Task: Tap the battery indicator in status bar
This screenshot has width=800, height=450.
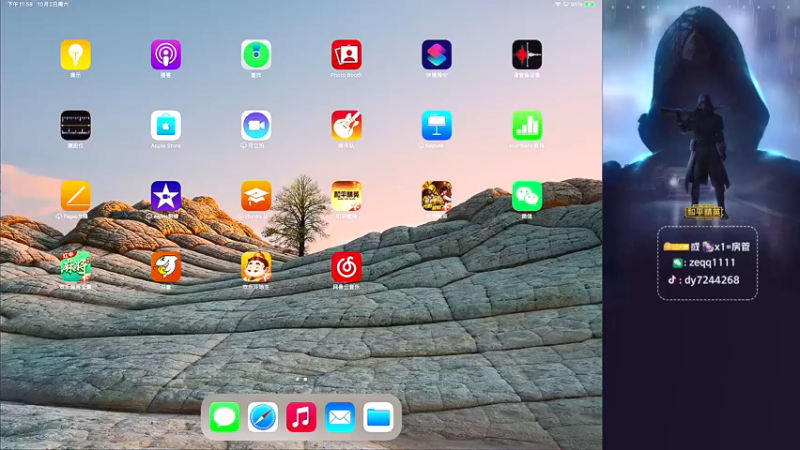Action: point(590,4)
